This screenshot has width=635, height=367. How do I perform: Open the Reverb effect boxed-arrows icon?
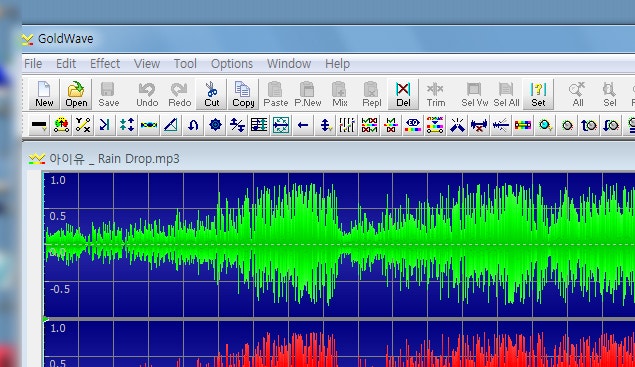[x=281, y=125]
